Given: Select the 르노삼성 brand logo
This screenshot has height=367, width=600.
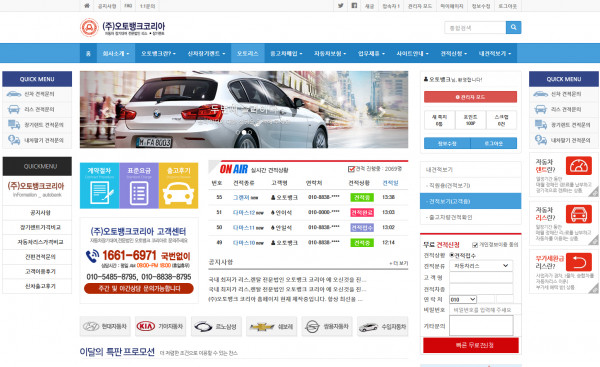Looking at the screenshot, I should pos(216,326).
